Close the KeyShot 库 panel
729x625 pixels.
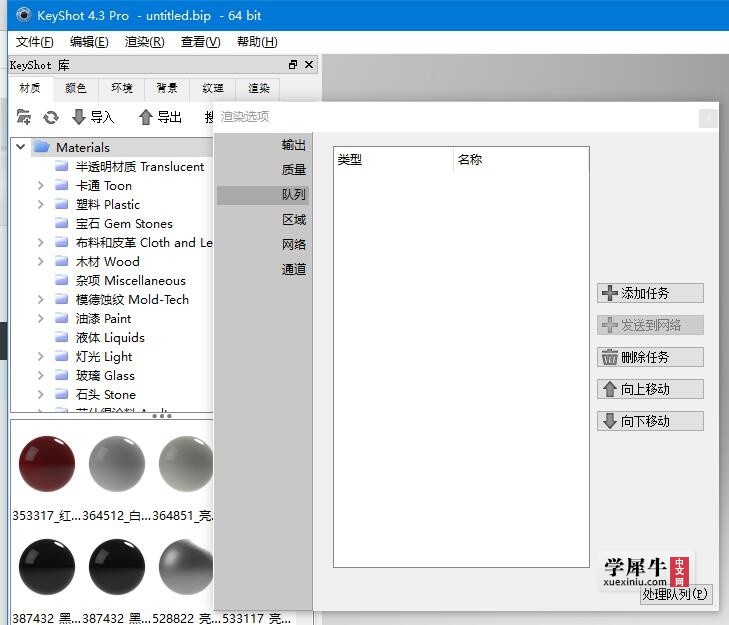pyautogui.click(x=309, y=65)
